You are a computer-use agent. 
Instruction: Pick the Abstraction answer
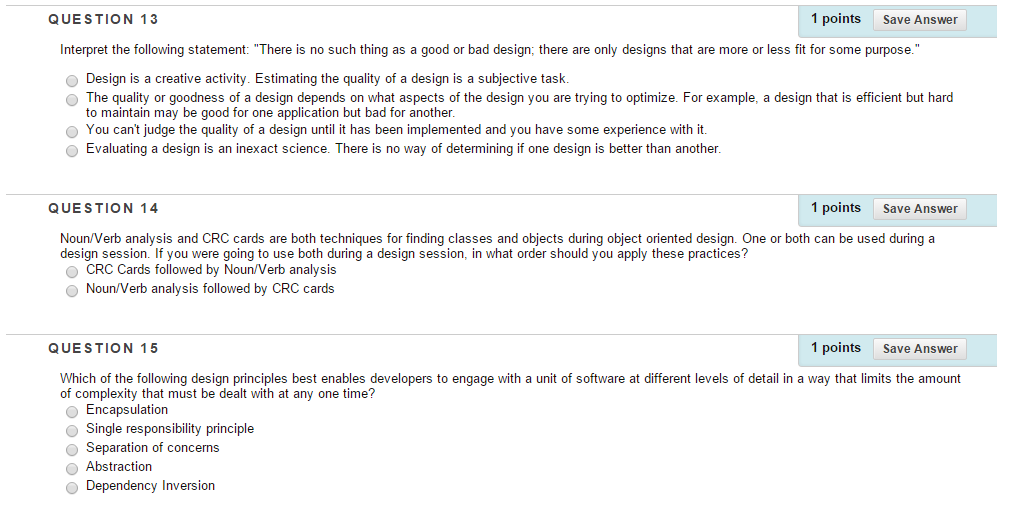coord(72,469)
